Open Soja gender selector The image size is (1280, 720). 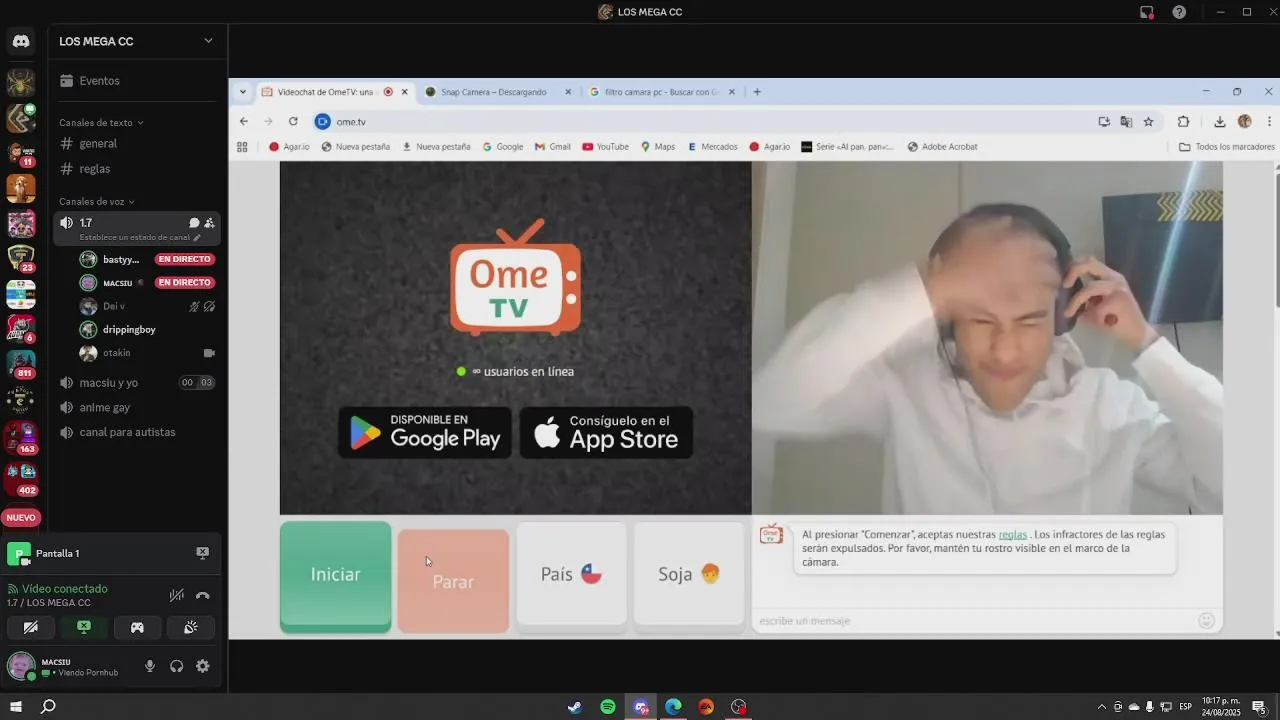pyautogui.click(x=689, y=575)
